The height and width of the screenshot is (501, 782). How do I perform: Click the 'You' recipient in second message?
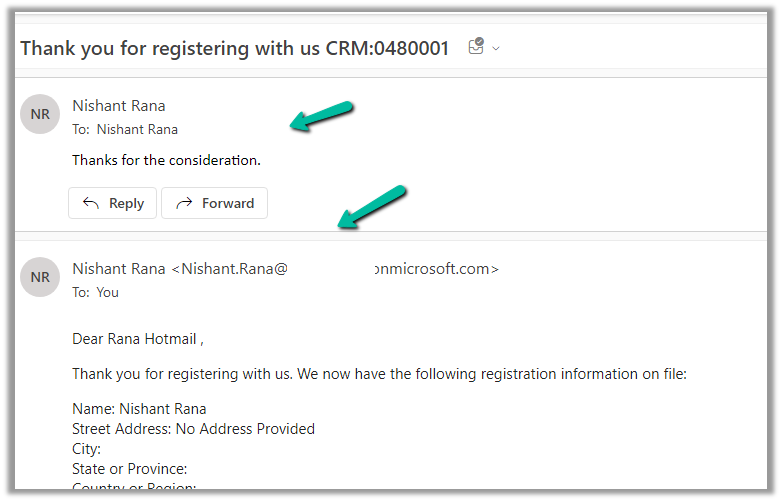108,292
